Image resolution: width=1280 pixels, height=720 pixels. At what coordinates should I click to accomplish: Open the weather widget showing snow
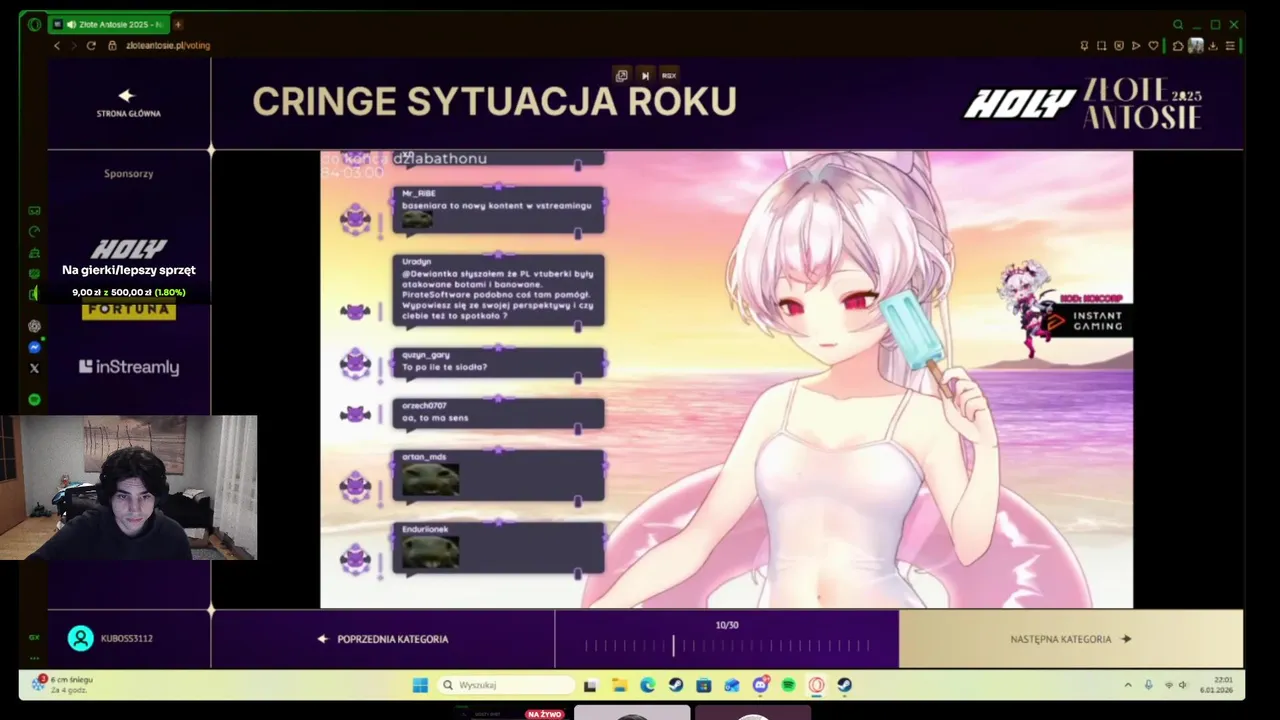[64, 685]
